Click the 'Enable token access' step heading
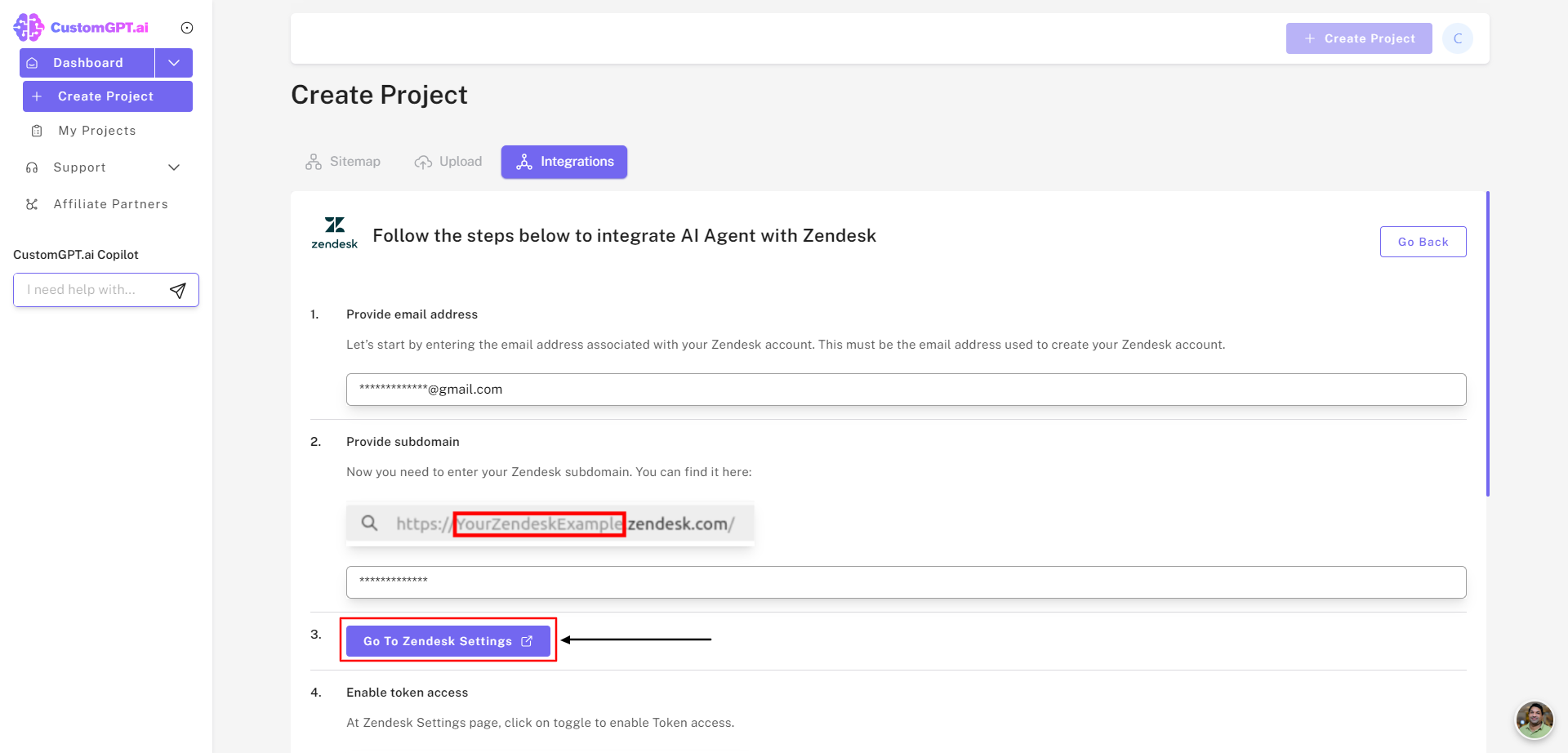The image size is (1568, 753). point(407,693)
